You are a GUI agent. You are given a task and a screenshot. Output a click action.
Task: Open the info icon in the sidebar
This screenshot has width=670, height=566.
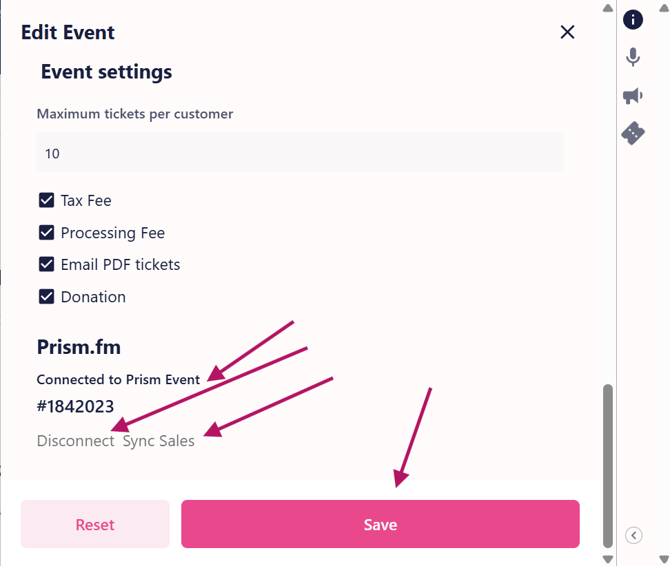pos(633,20)
